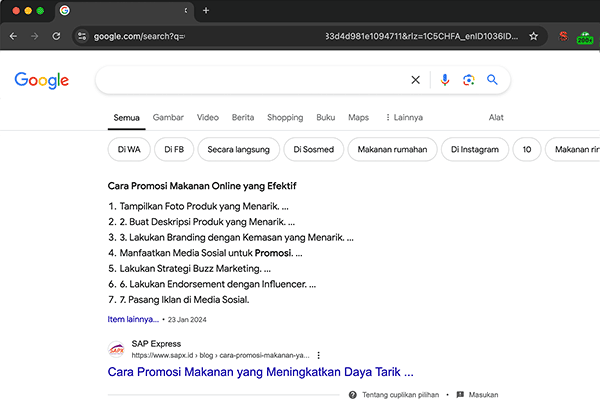Click the sapx.id result URL
Screen dimensions: 600x400
[x=220, y=356]
